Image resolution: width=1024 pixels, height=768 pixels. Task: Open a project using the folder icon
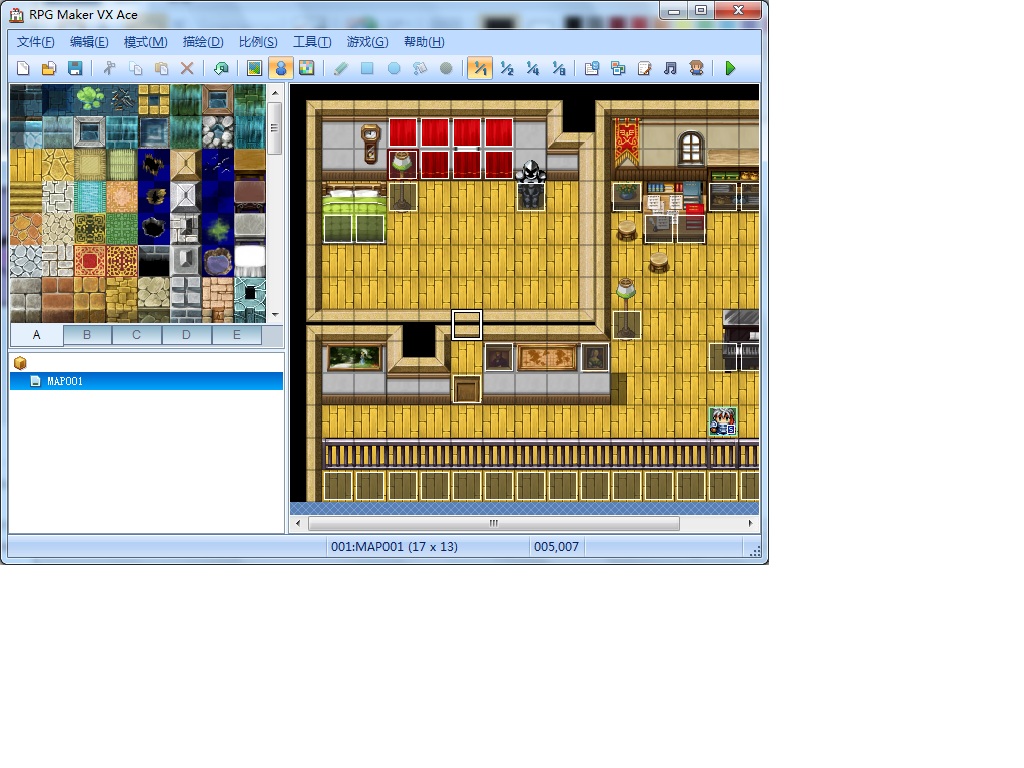49,68
